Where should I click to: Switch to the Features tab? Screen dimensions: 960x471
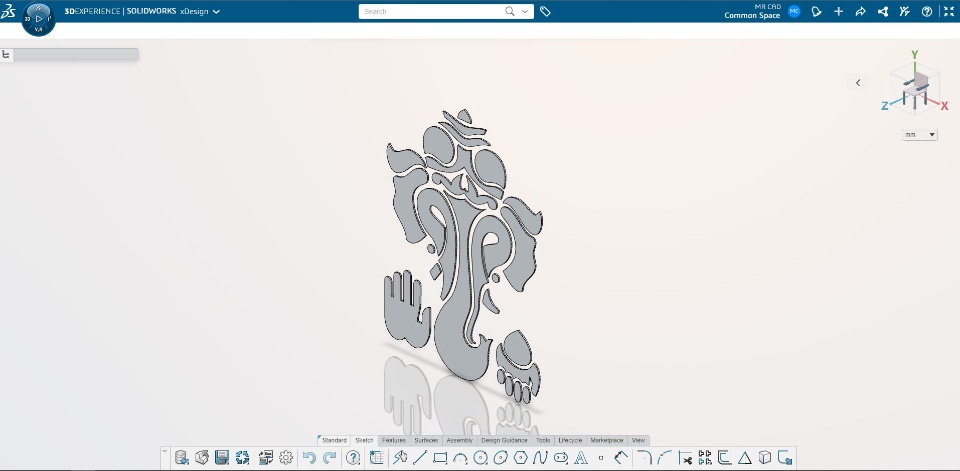pos(394,440)
